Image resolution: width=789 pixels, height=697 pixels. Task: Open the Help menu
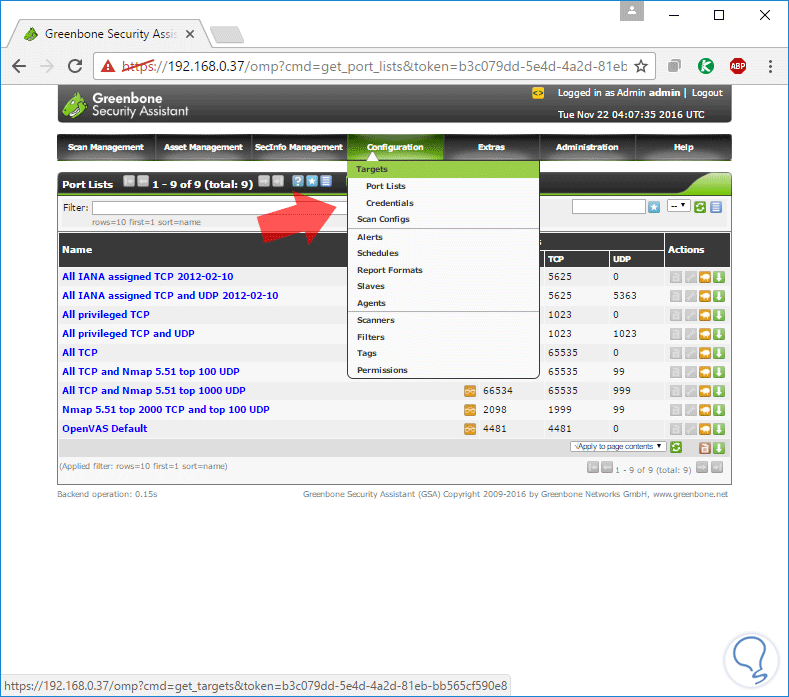pyautogui.click(x=683, y=147)
